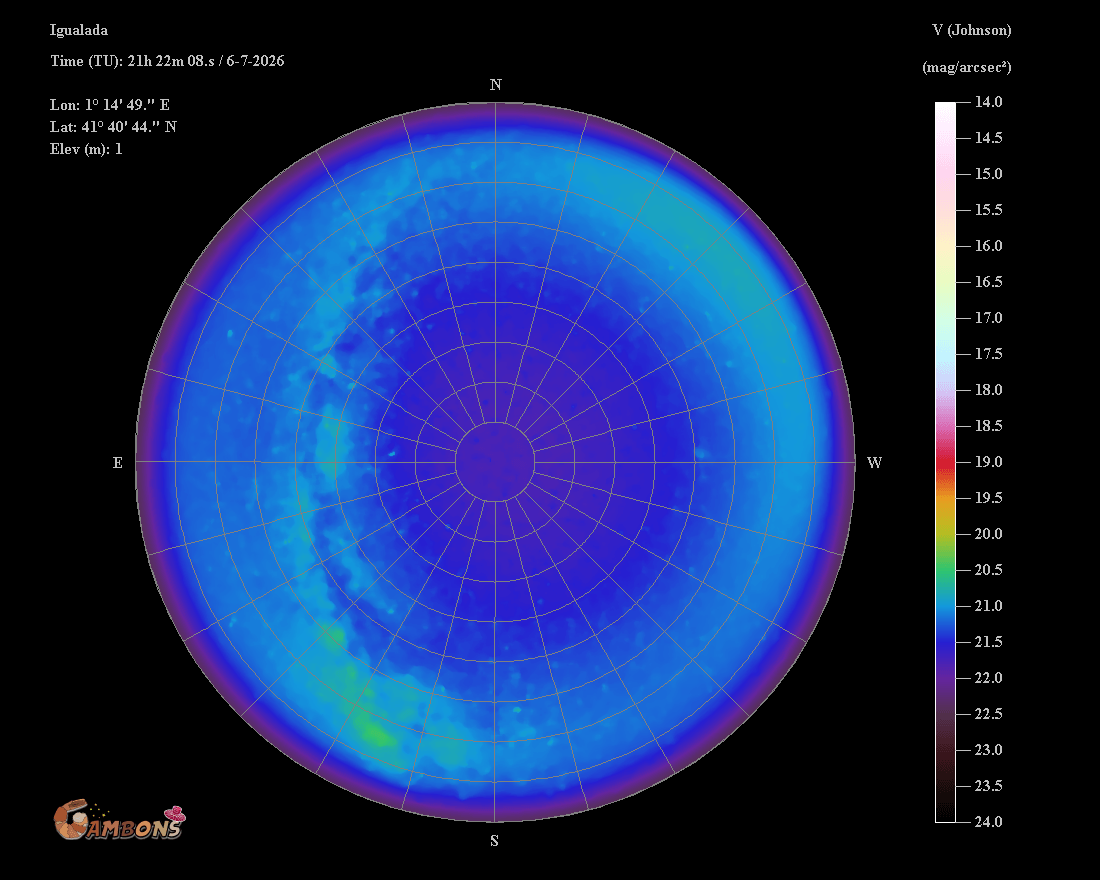Click the 21.5 blue band on color bar

(x=945, y=641)
